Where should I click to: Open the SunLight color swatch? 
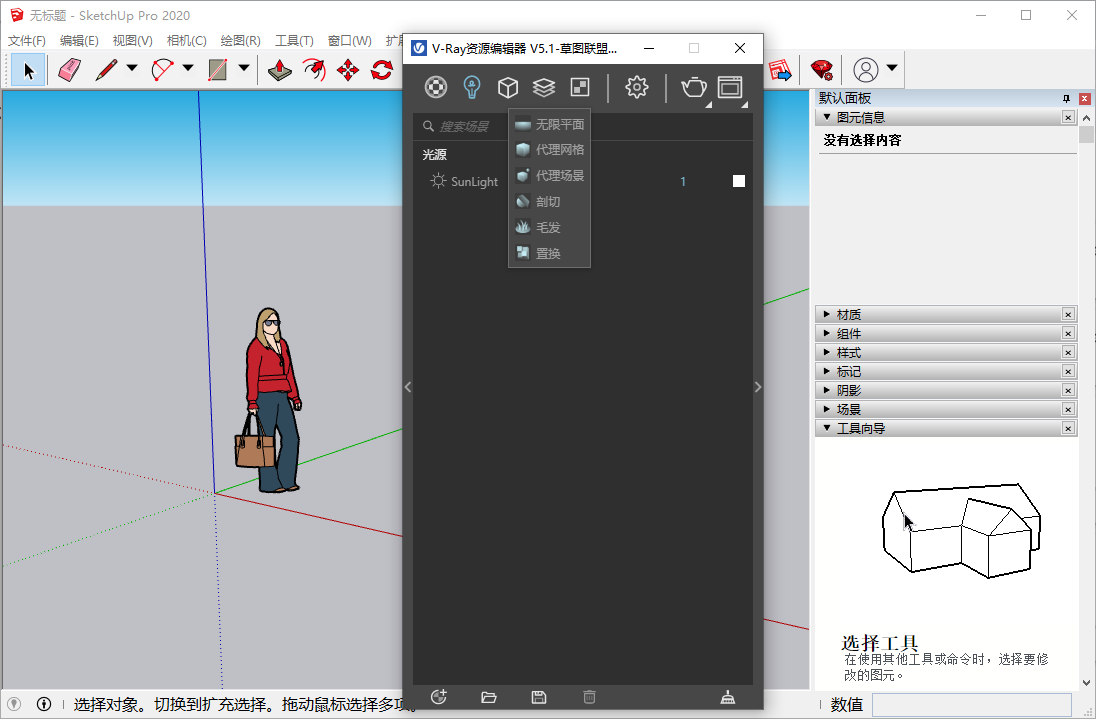click(738, 181)
